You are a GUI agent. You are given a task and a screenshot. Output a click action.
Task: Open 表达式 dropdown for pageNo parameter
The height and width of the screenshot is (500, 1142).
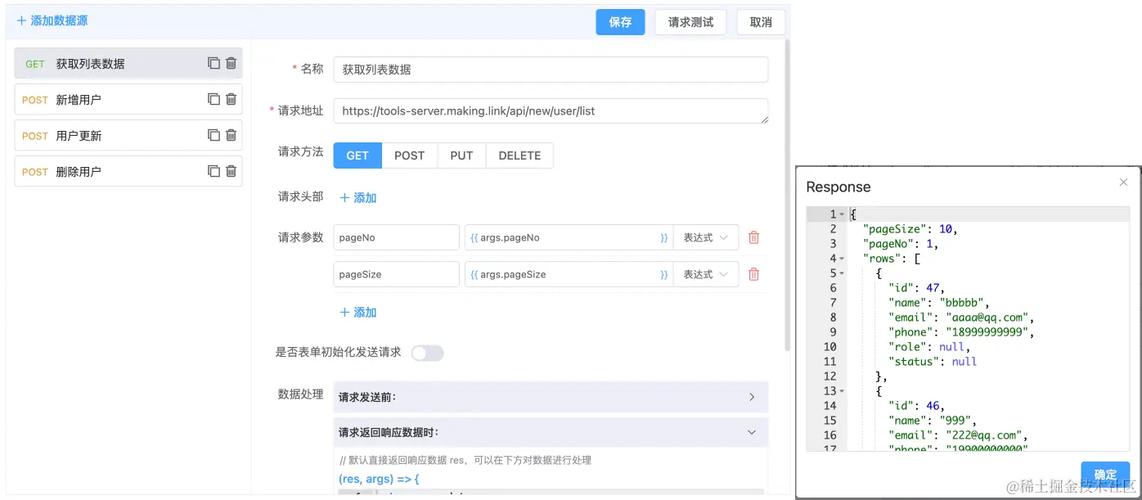coord(705,237)
